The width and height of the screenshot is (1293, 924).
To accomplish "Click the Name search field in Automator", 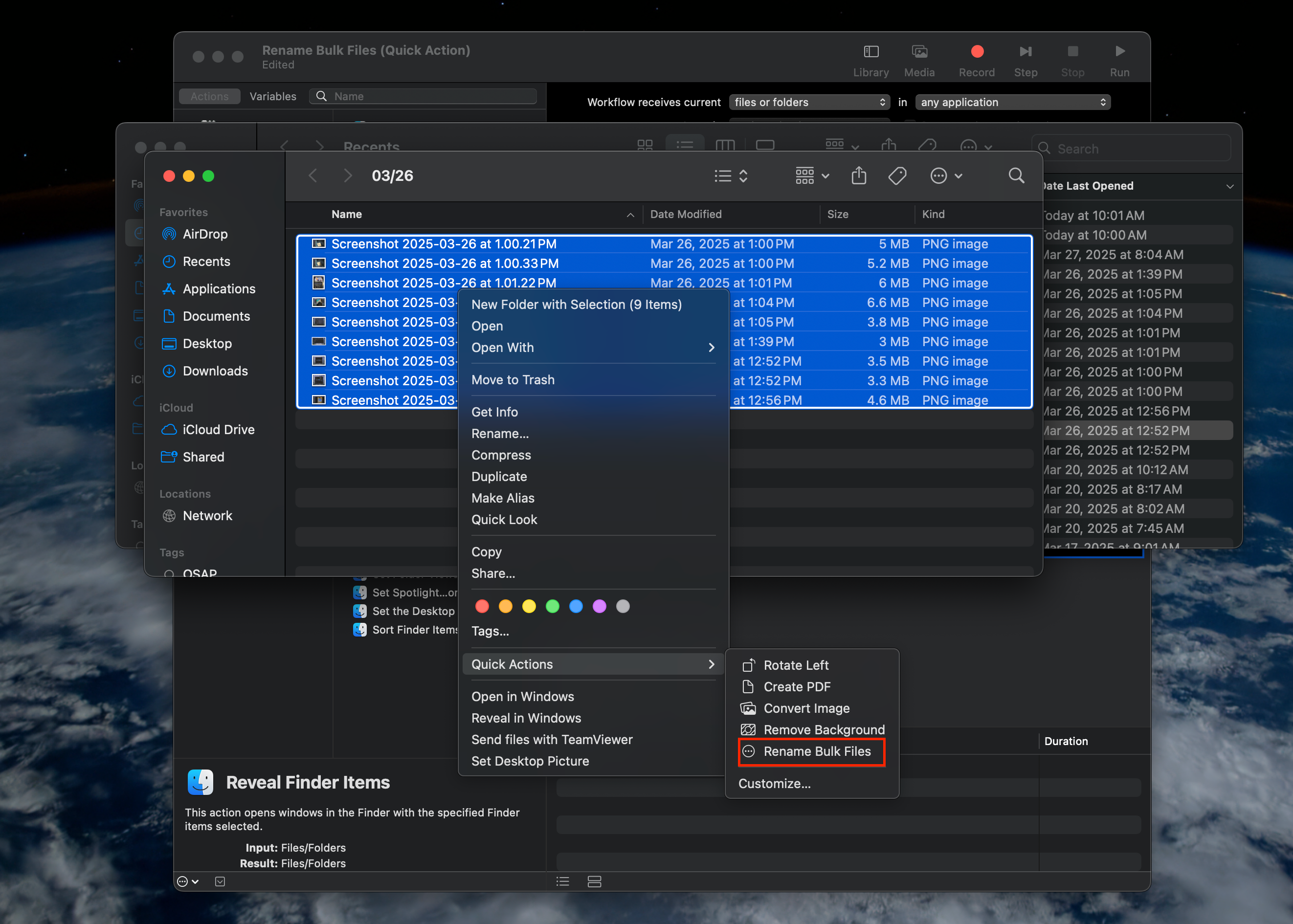I will pyautogui.click(x=423, y=96).
